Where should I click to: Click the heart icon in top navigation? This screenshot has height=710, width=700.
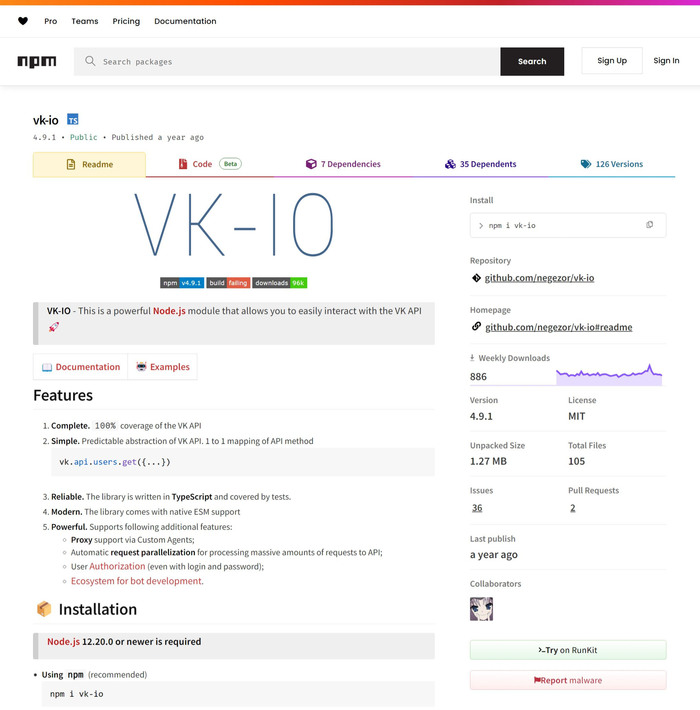point(23,21)
